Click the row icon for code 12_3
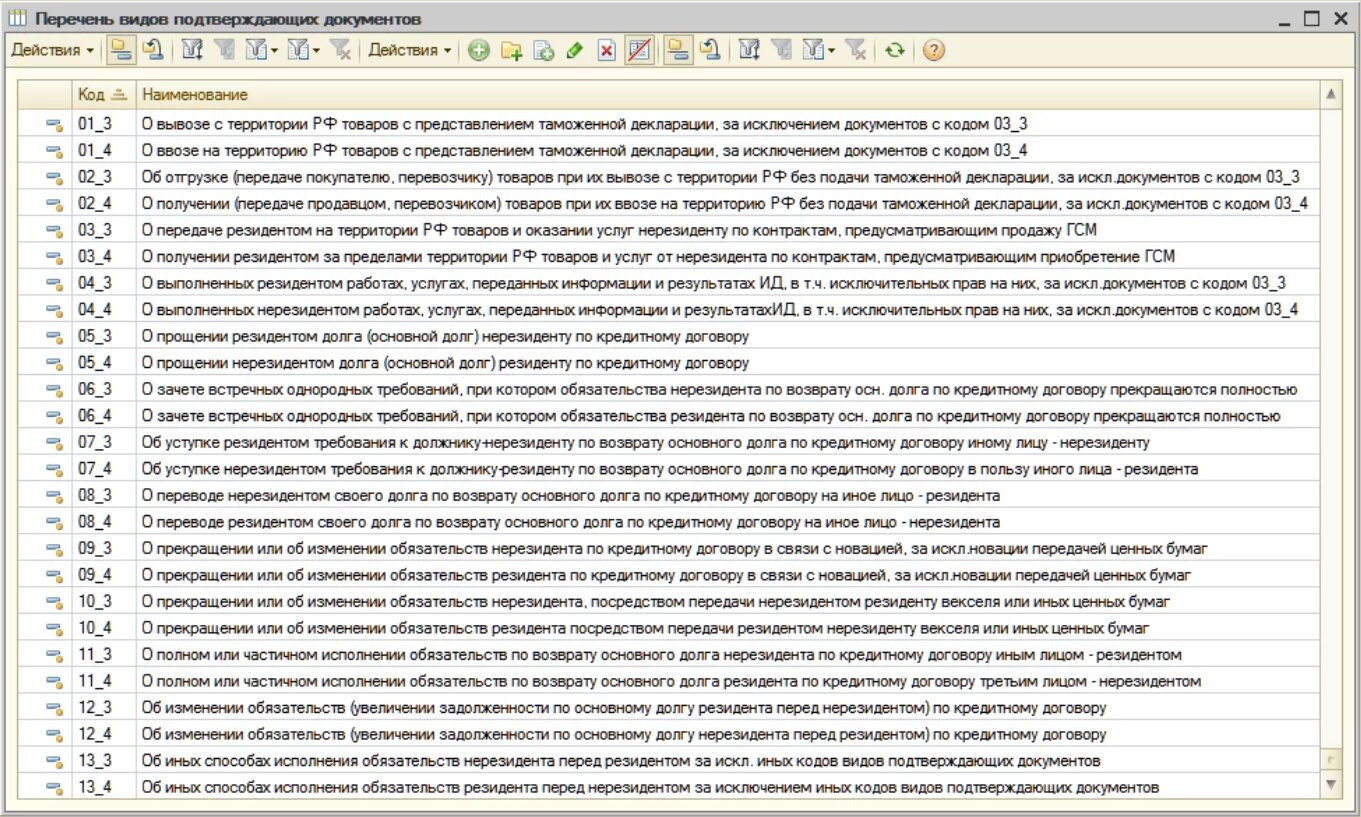Screen dimensions: 1361x817 pos(55,708)
